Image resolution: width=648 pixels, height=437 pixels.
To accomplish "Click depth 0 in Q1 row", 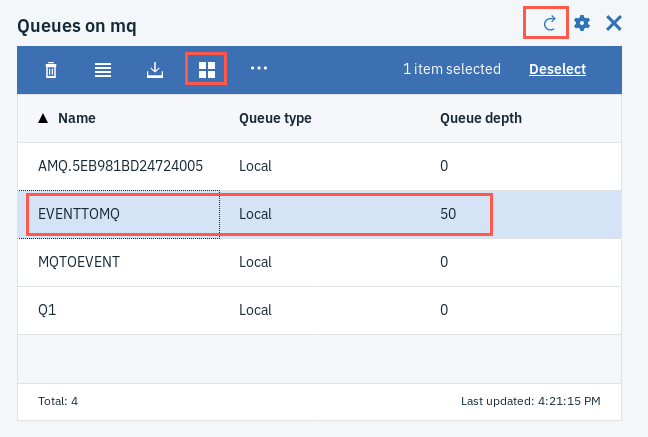I will coord(444,310).
